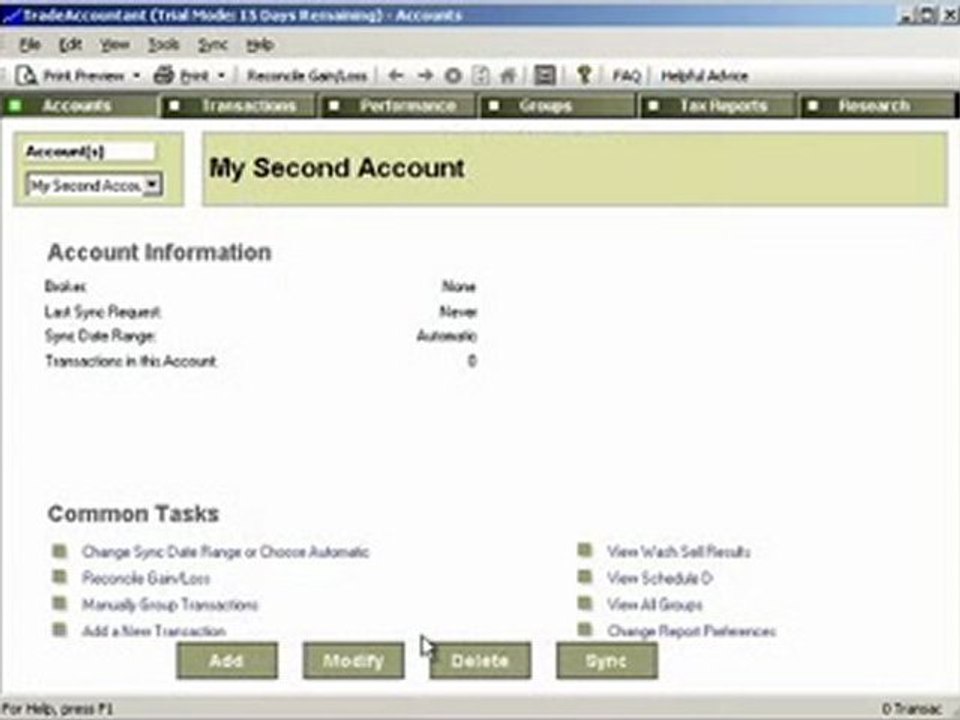
Task: Open the View menu
Action: point(114,45)
